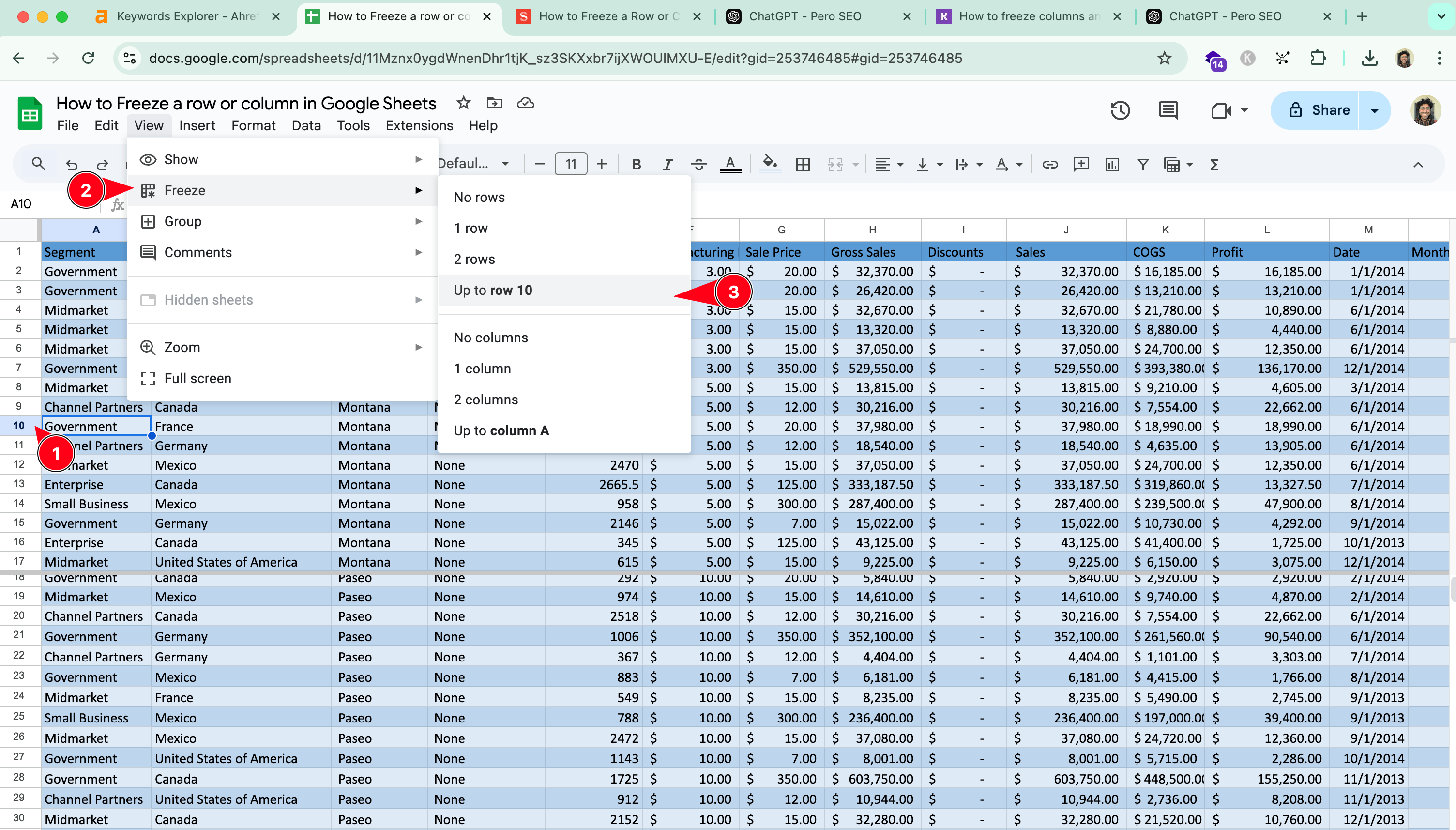Star the spreadsheet document

coord(463,103)
